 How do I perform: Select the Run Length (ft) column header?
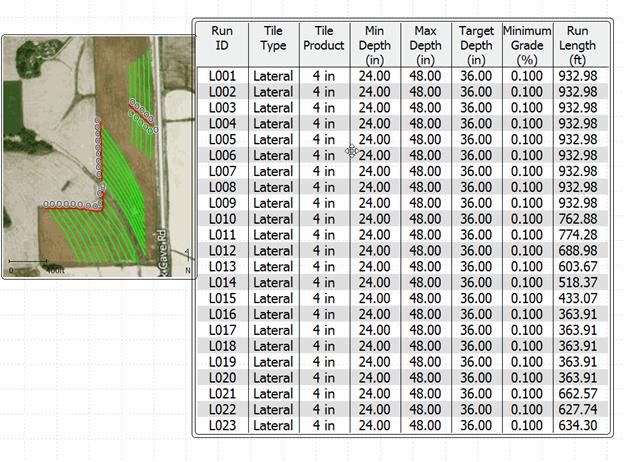click(578, 45)
